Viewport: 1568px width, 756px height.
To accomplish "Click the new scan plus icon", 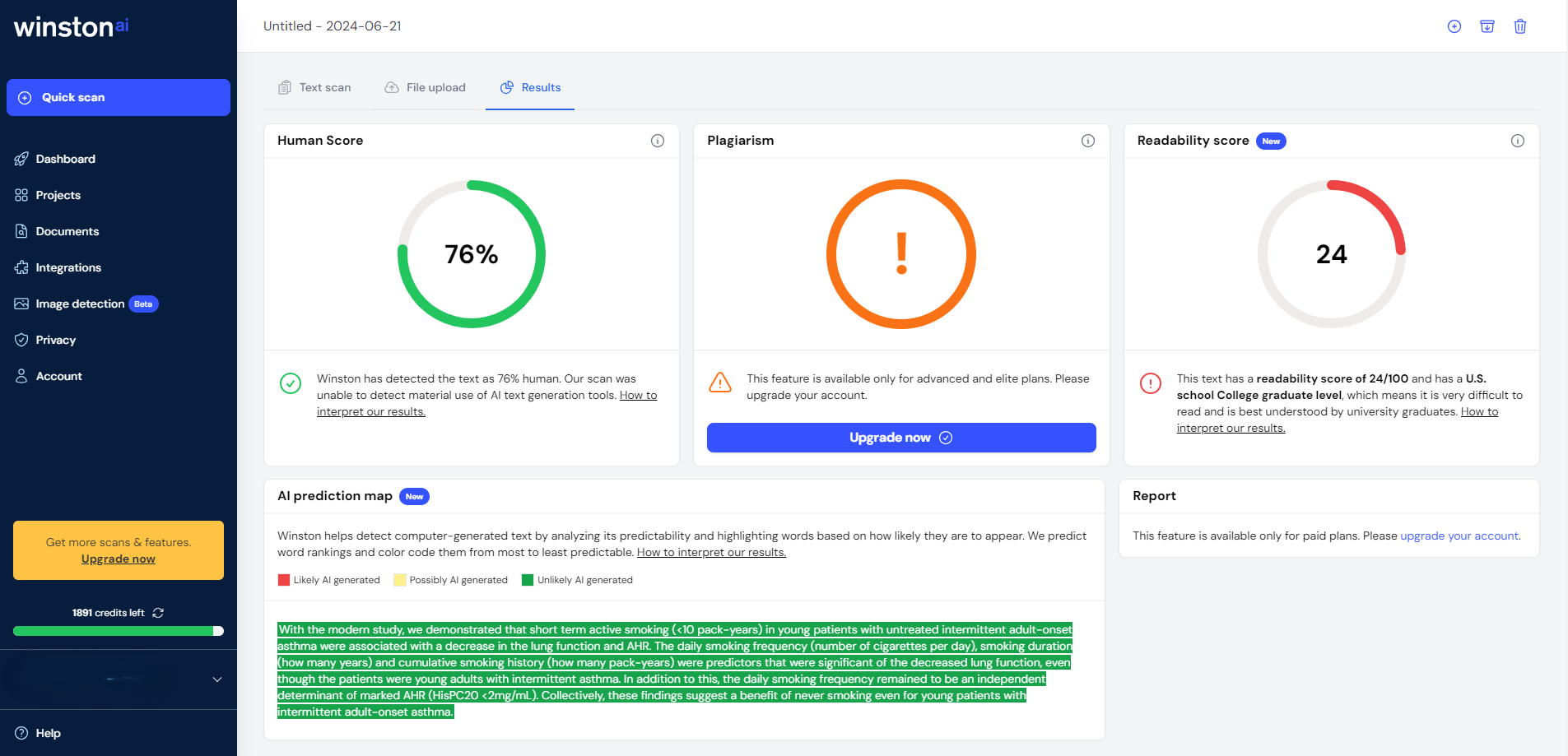I will point(1454,26).
